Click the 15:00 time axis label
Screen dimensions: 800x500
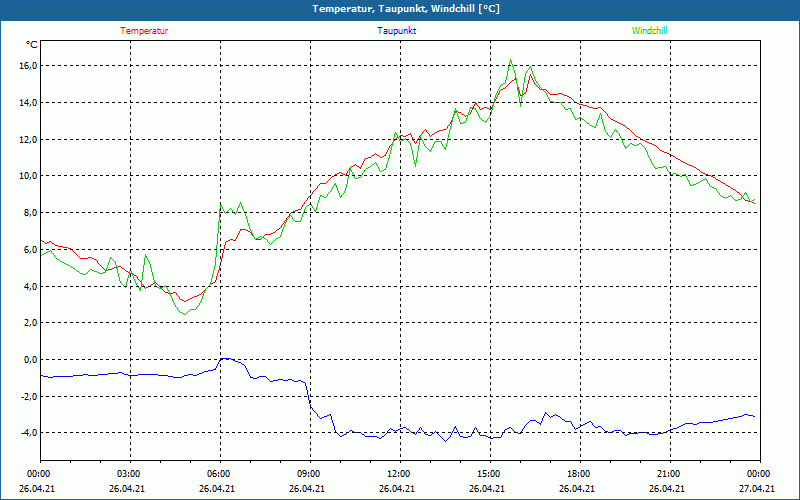489,474
